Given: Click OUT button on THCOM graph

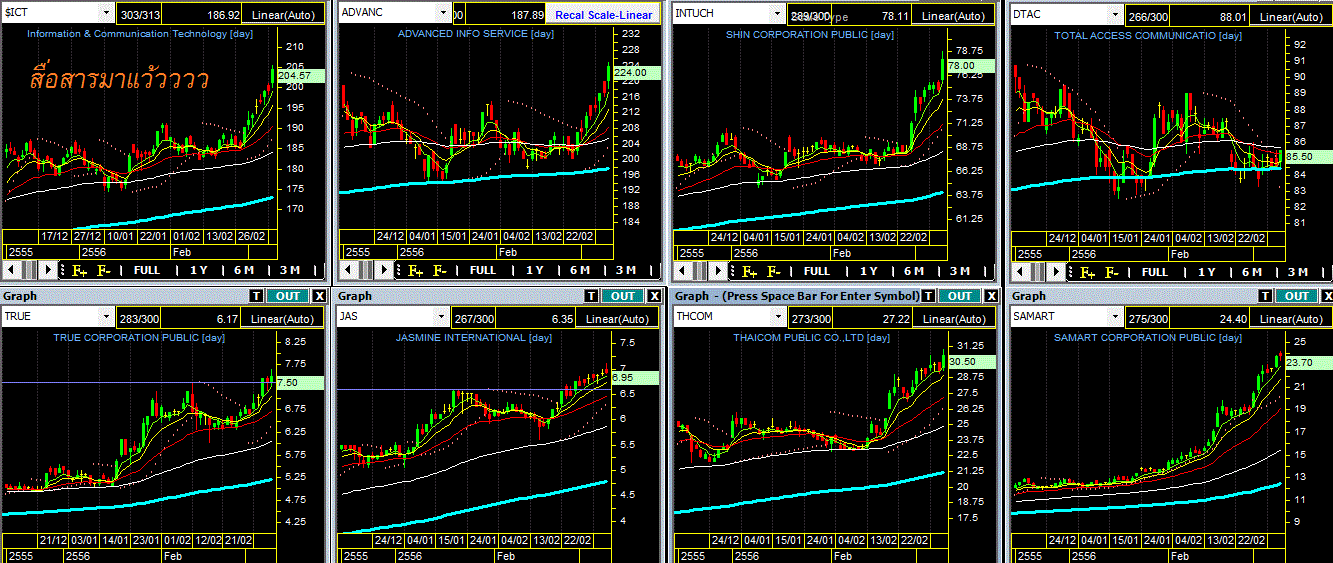Looking at the screenshot, I should tap(960, 296).
